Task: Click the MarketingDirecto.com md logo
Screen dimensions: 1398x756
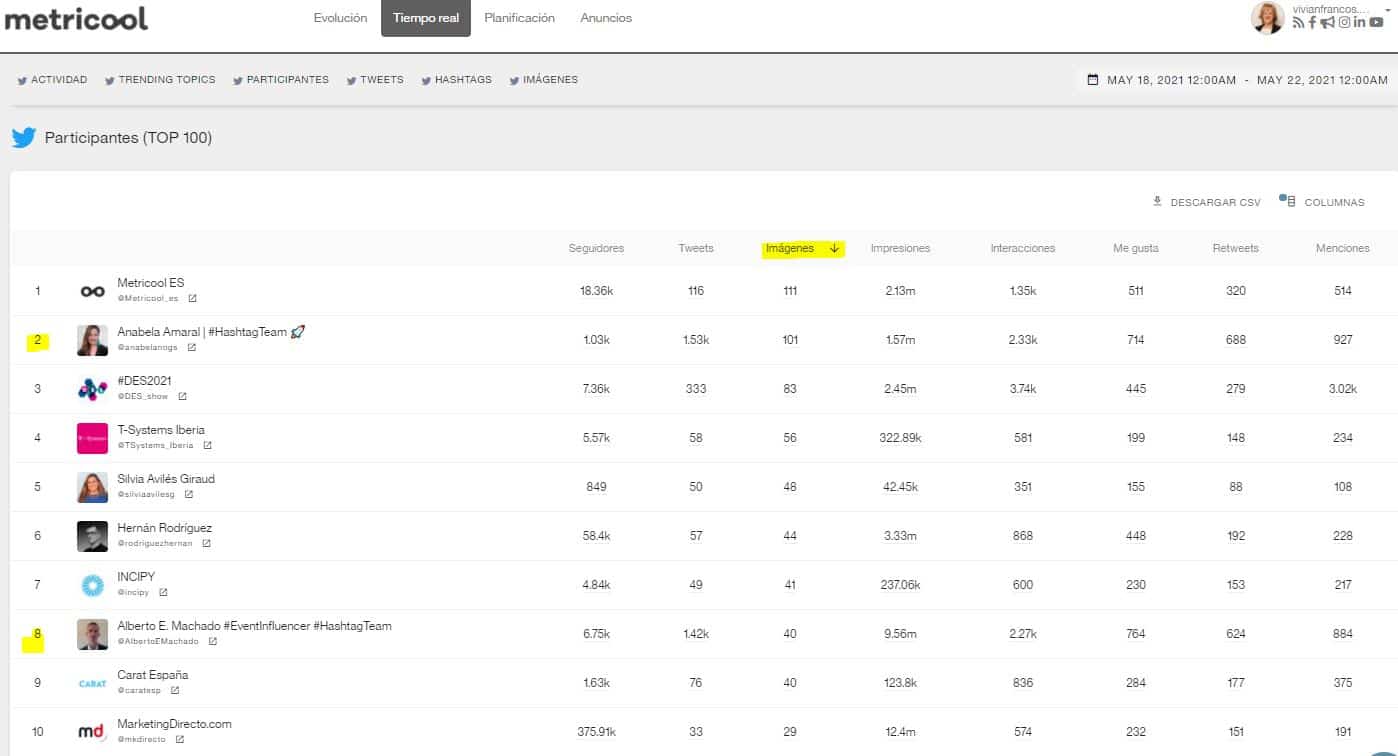Action: 92,732
